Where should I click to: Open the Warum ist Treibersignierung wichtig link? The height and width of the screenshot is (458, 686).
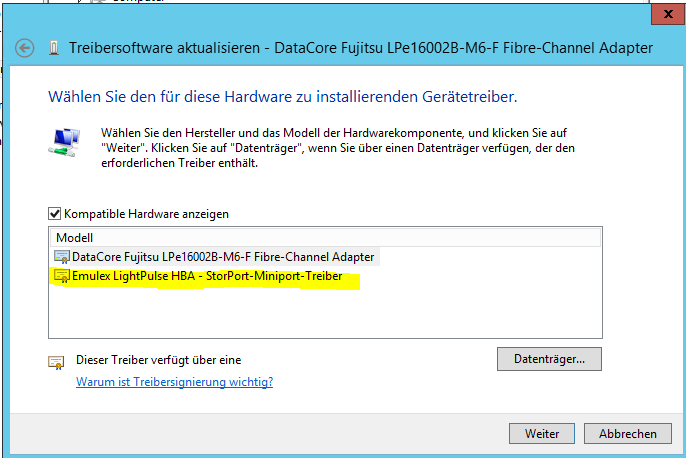[x=174, y=381]
